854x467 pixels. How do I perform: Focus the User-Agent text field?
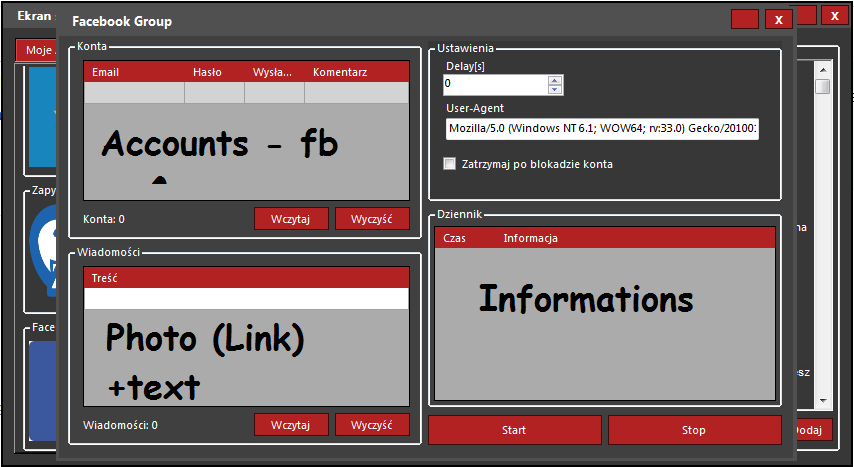tap(601, 129)
